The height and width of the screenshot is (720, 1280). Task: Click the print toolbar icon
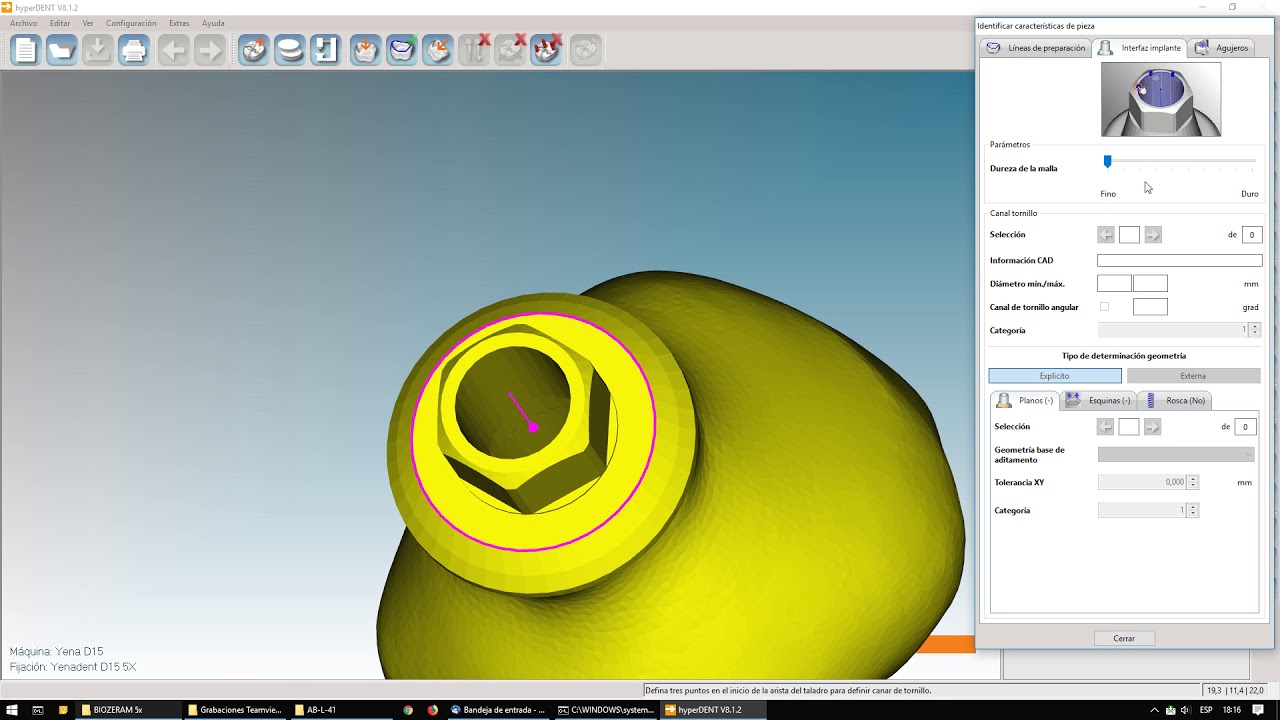click(x=133, y=50)
